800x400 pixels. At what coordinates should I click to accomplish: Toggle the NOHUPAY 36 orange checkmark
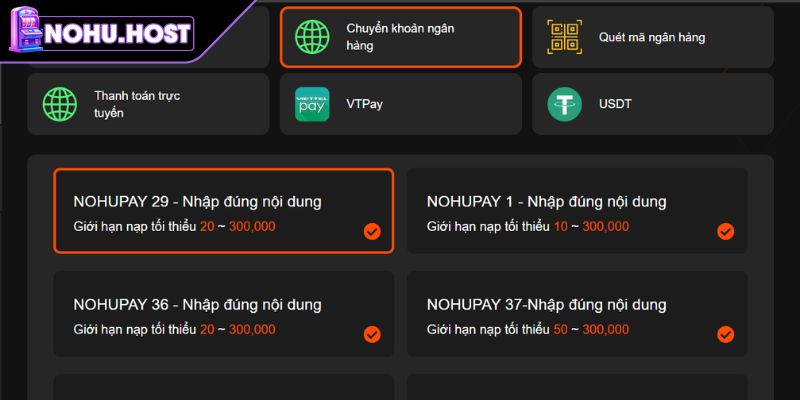[x=372, y=335]
